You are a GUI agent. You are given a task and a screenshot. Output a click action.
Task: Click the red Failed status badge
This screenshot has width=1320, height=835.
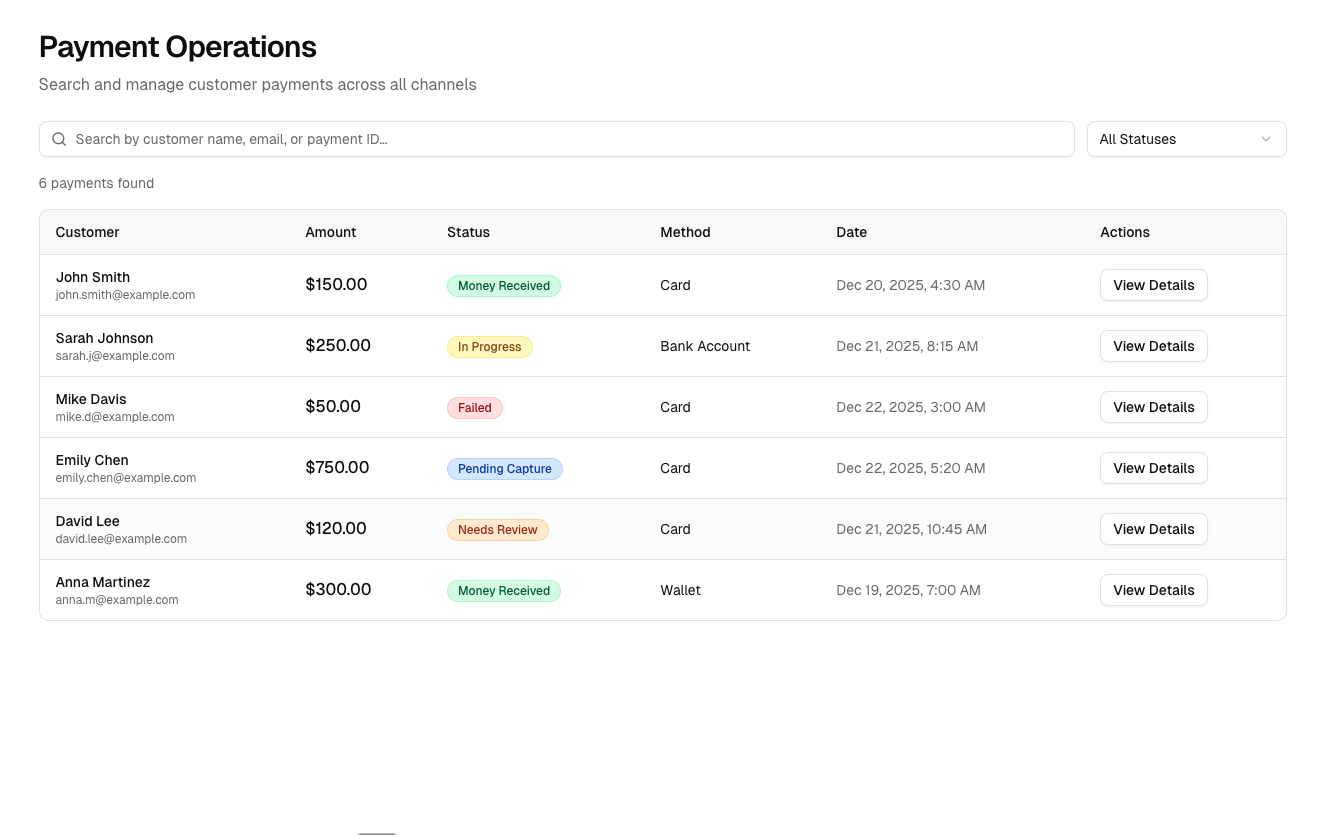(x=474, y=408)
